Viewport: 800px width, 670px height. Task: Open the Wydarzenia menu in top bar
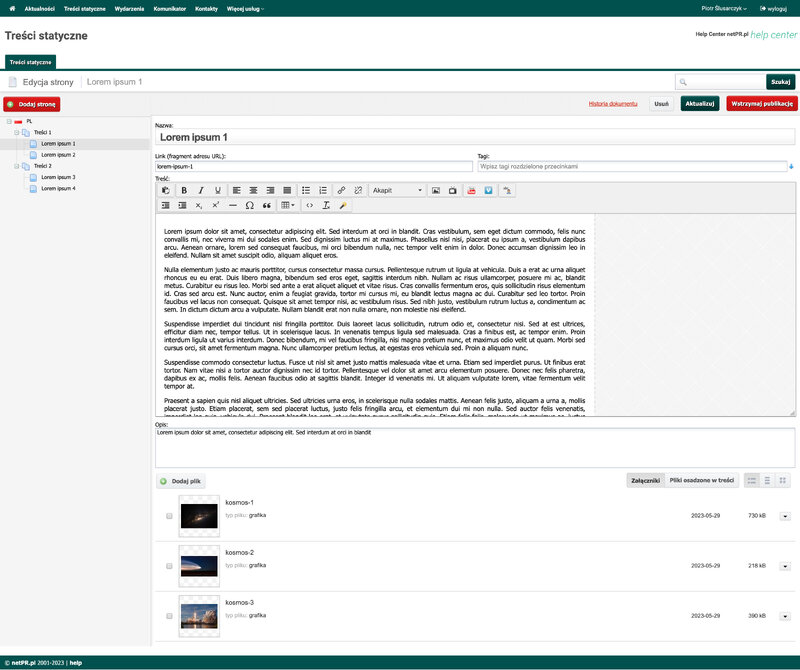coord(129,8)
